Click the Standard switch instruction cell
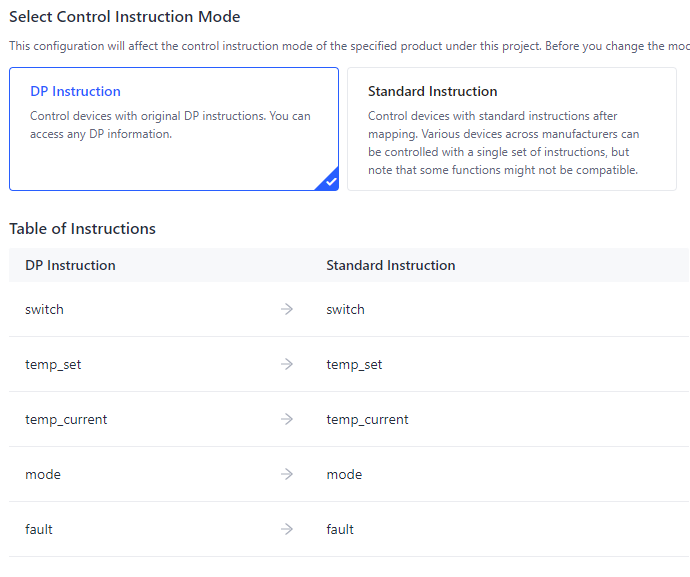 pyautogui.click(x=346, y=310)
